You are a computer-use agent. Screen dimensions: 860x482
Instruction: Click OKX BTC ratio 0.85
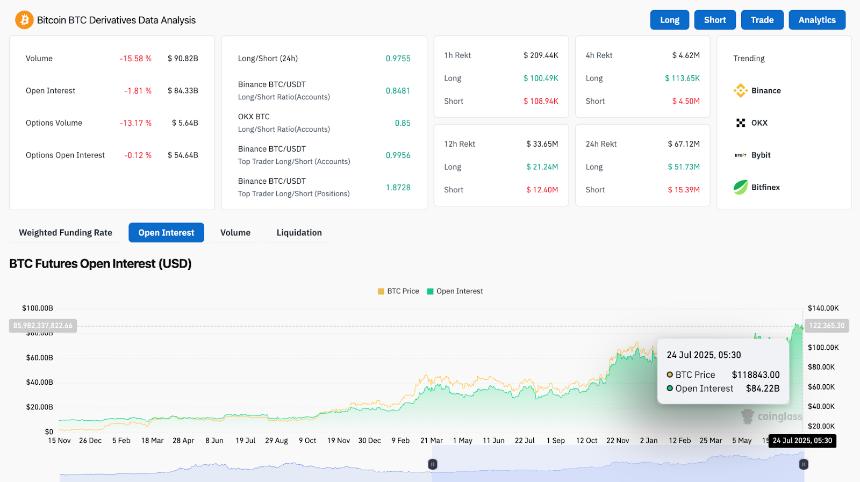(x=403, y=123)
